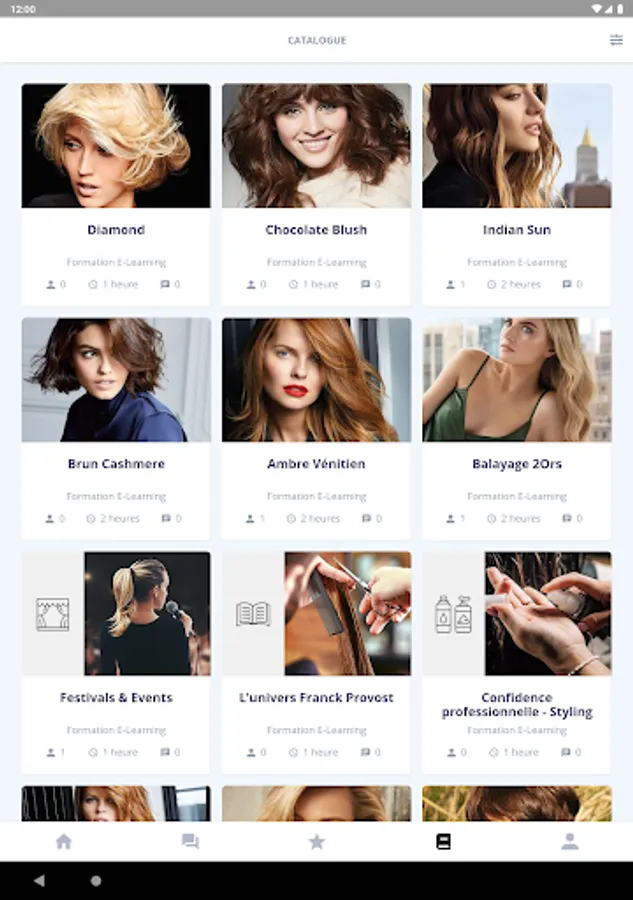The height and width of the screenshot is (900, 633).
Task: Click the open book icon on L'univers card
Action: (x=253, y=614)
